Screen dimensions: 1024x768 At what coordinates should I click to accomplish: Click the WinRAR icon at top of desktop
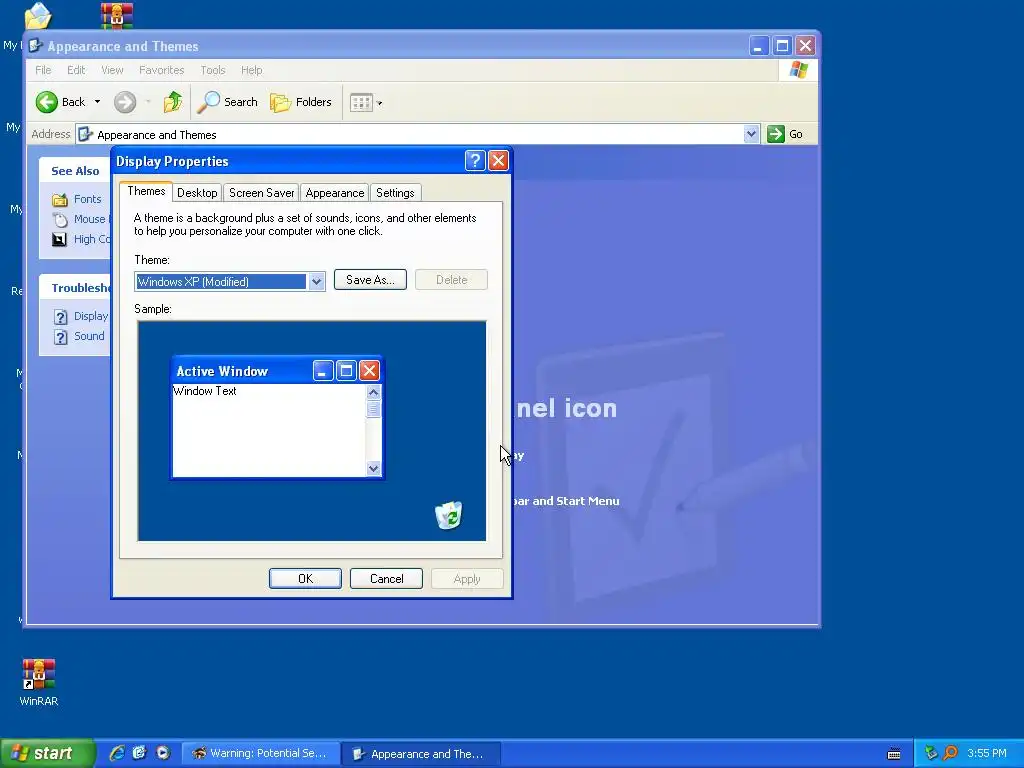pos(117,16)
